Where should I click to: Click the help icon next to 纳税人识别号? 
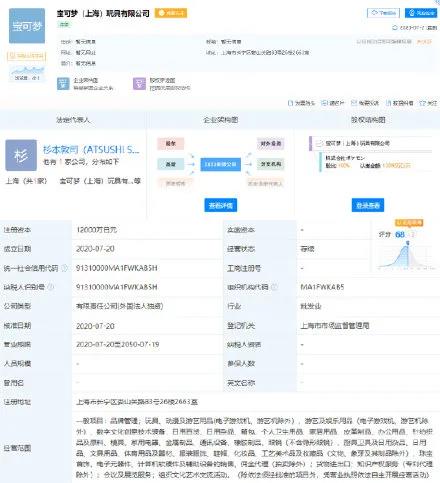click(x=51, y=287)
